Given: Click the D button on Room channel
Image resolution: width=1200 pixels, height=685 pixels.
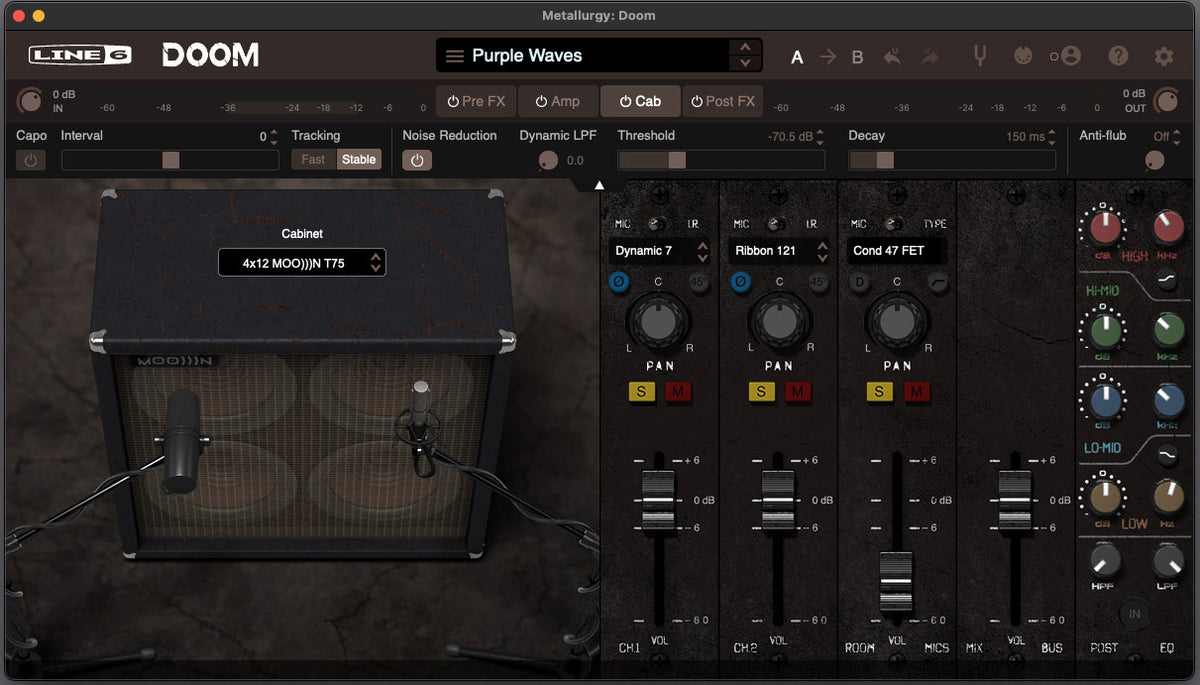Looking at the screenshot, I should tap(858, 283).
